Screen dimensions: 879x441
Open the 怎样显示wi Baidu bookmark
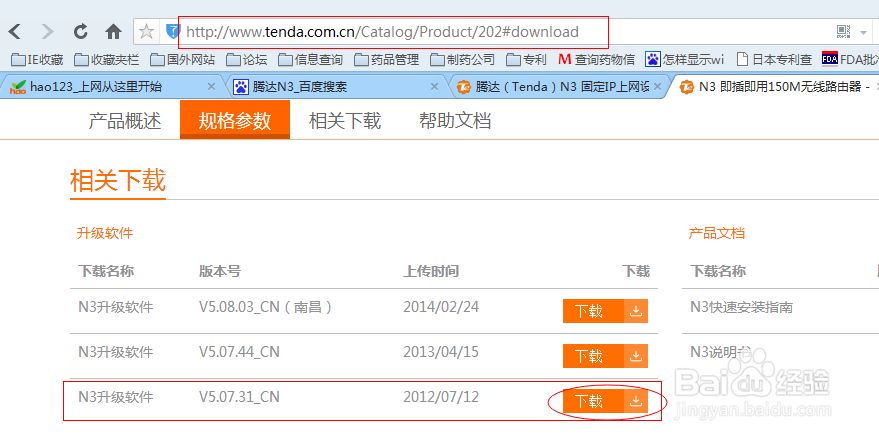(x=685, y=59)
